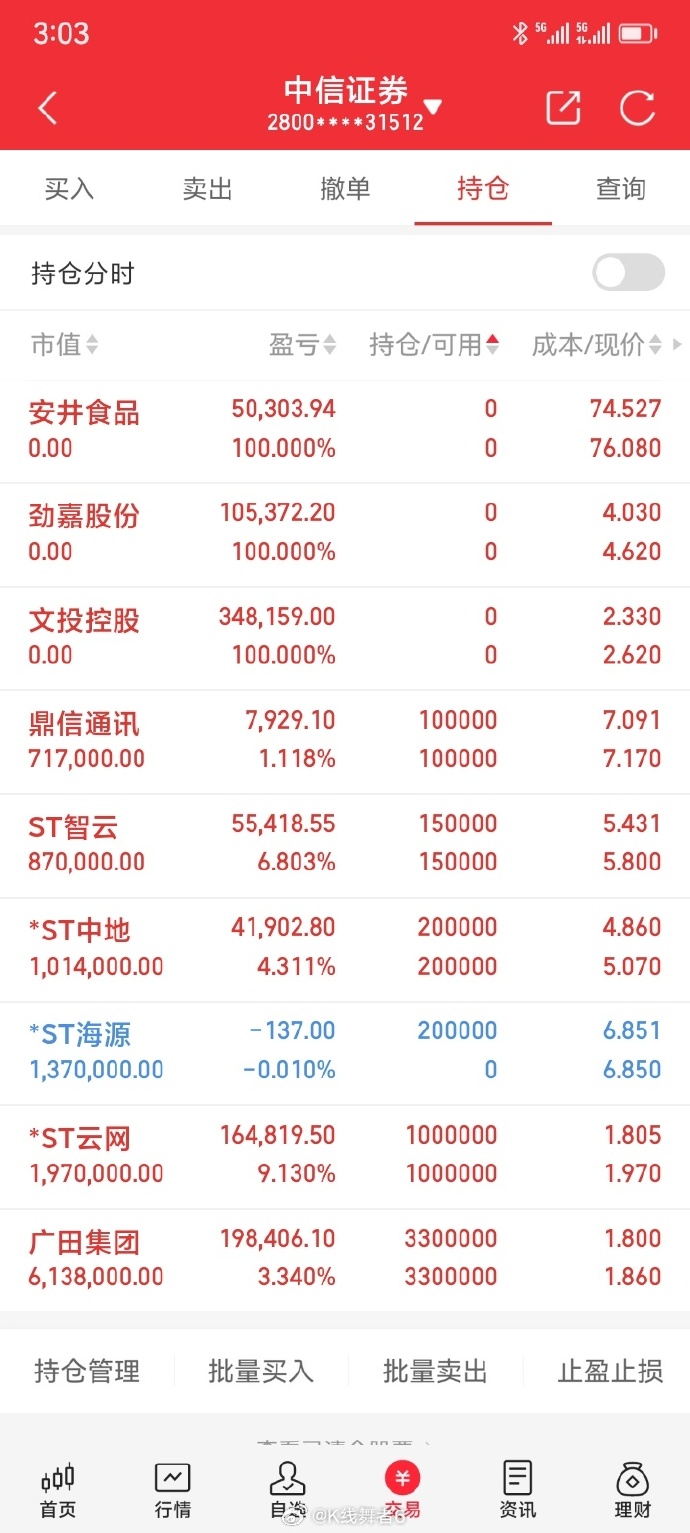Sort by 持仓/可用 column header

pos(434,345)
